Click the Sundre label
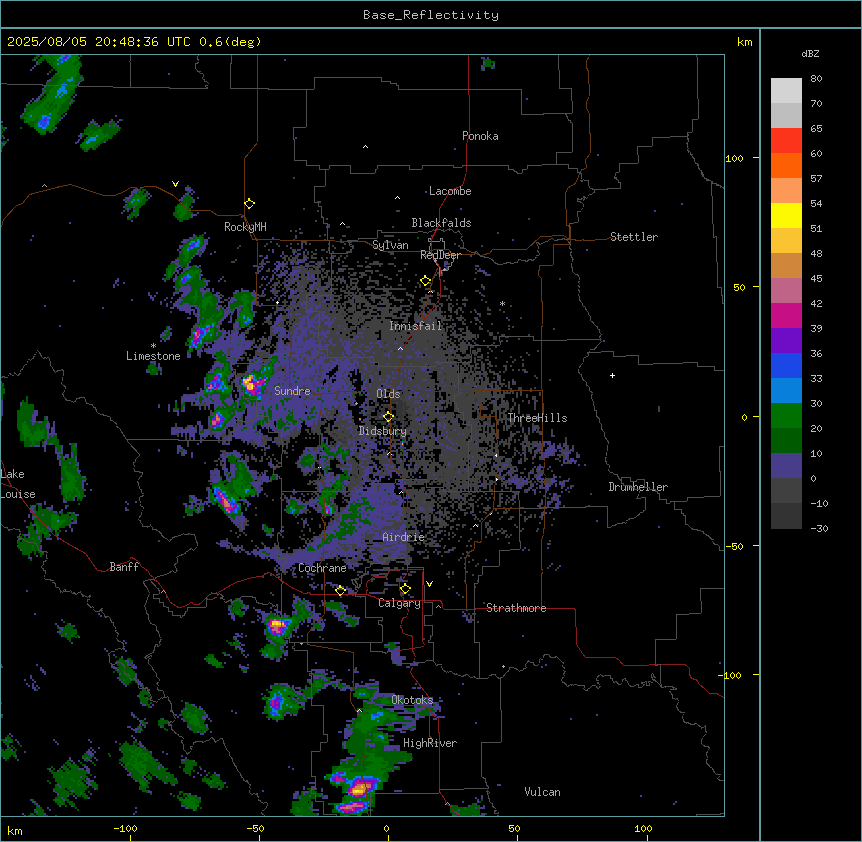 [292, 391]
